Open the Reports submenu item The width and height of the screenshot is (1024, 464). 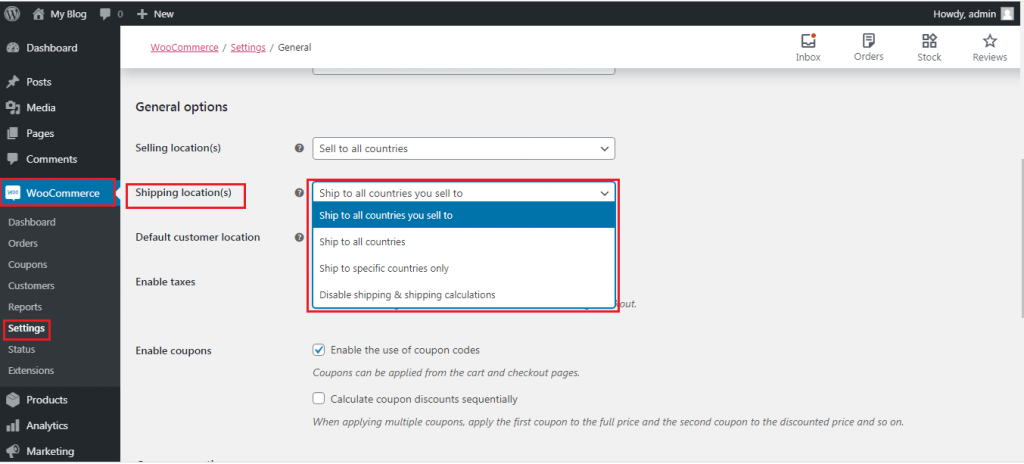(25, 307)
